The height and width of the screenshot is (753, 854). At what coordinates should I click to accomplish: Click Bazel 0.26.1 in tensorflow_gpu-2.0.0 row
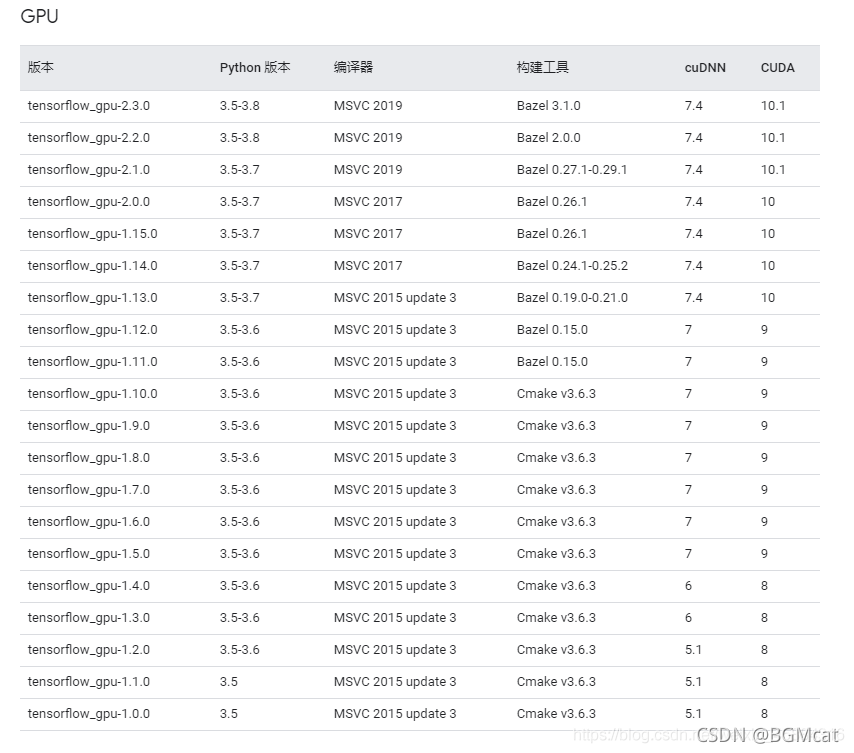(552, 202)
